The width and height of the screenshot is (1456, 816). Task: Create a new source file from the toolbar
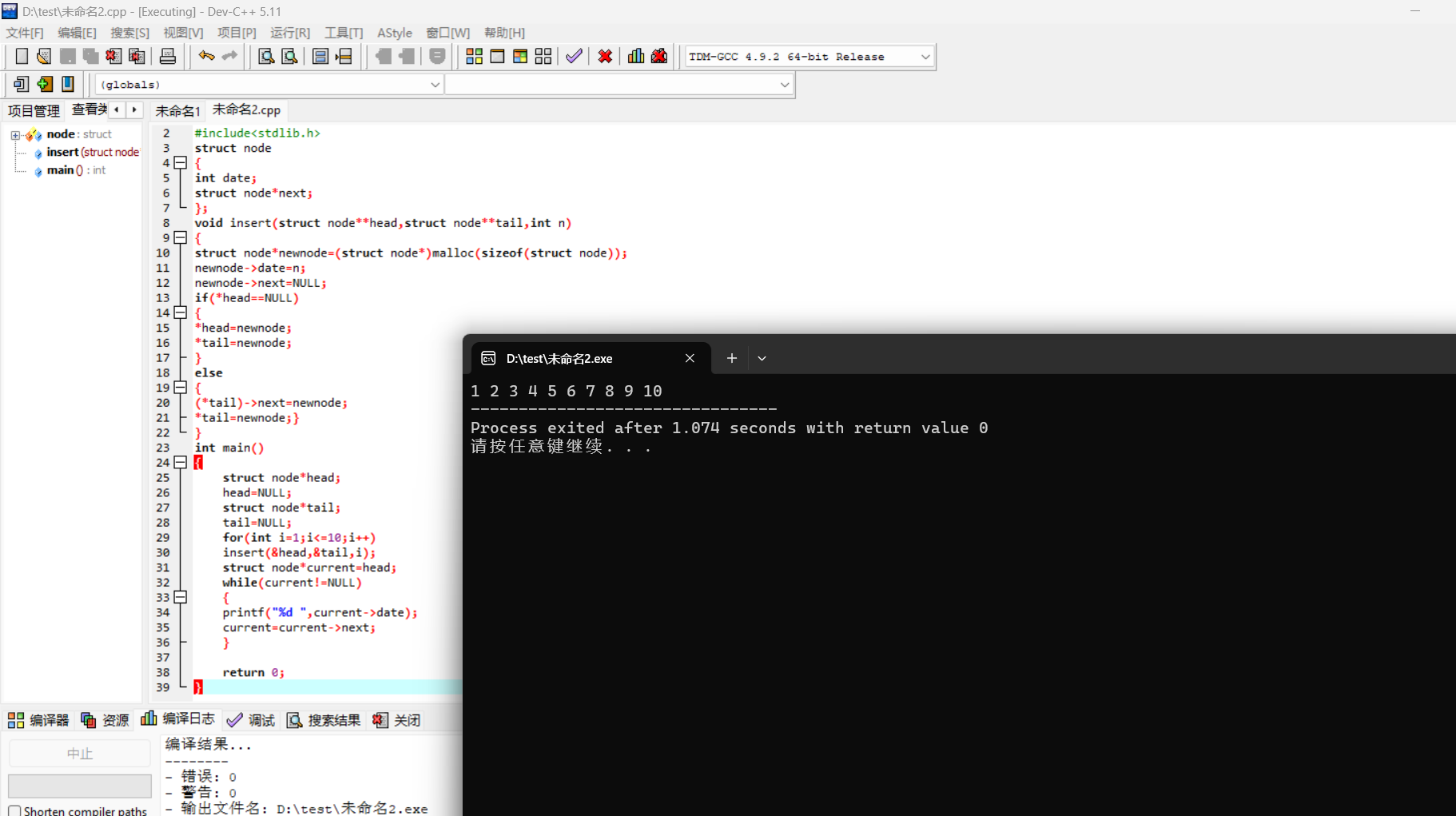tap(22, 56)
